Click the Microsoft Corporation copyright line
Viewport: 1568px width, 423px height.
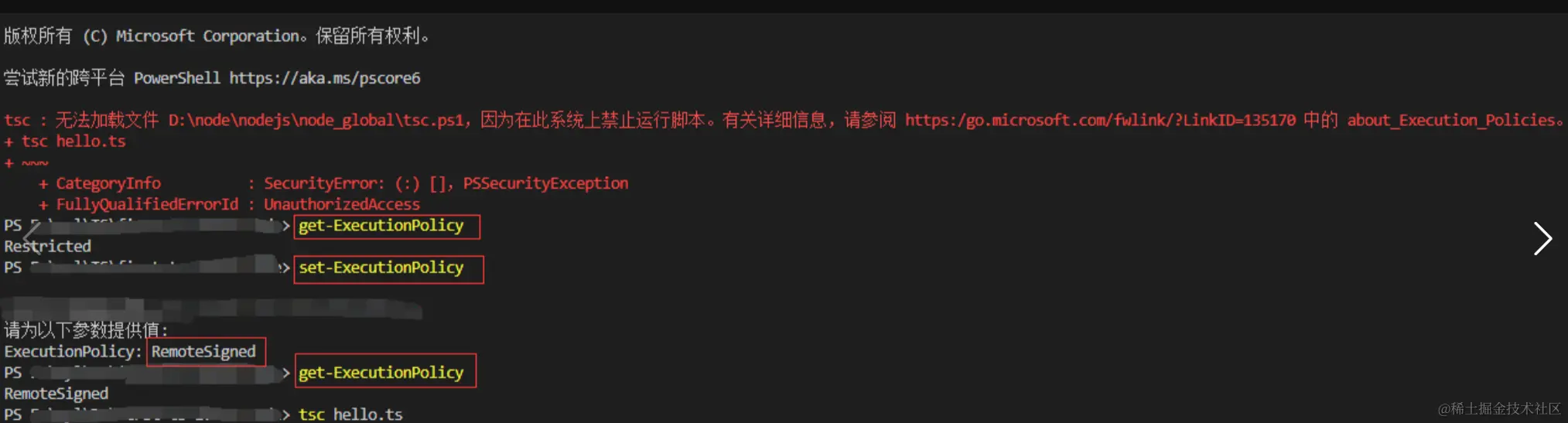217,36
